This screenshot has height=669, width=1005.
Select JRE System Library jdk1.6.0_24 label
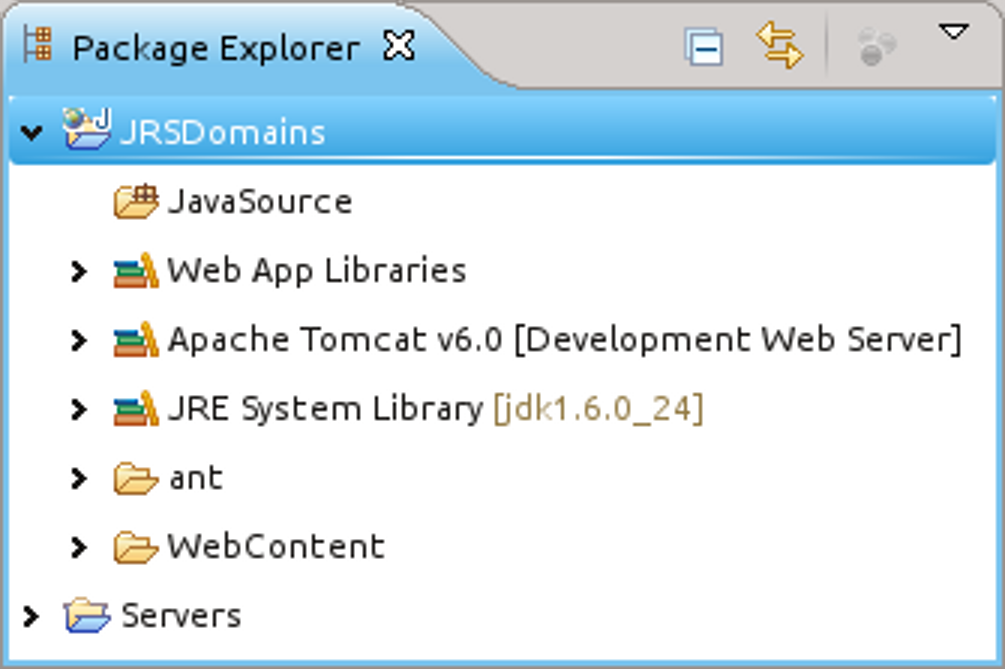[435, 409]
